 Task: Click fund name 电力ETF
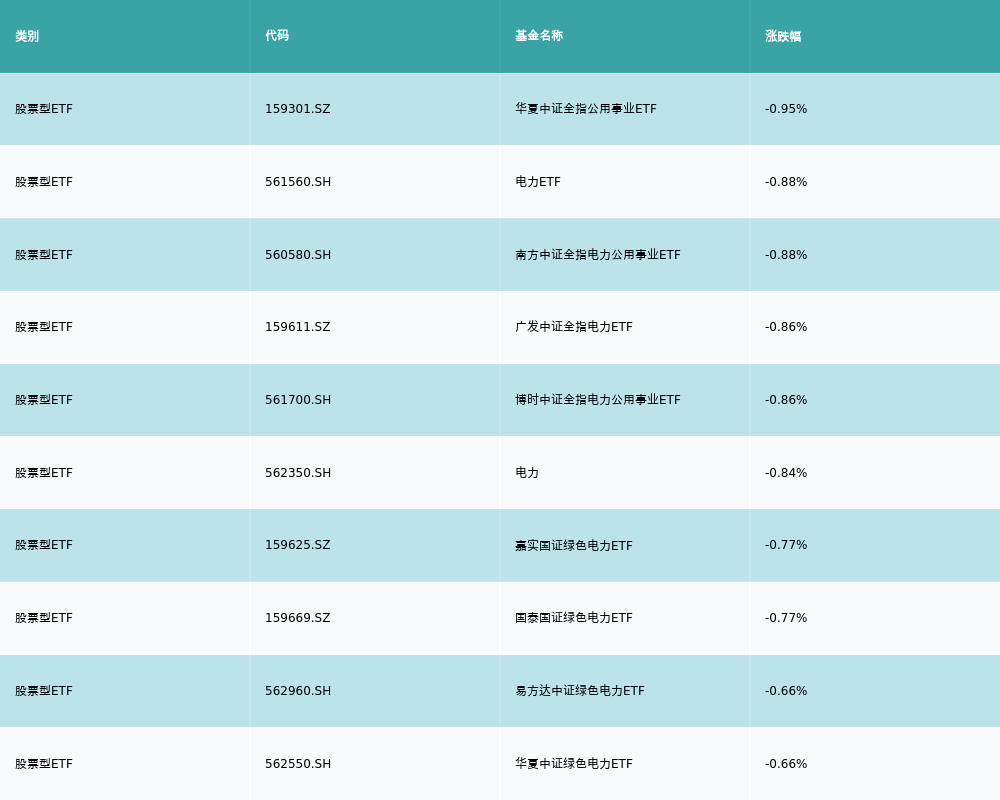tap(538, 182)
